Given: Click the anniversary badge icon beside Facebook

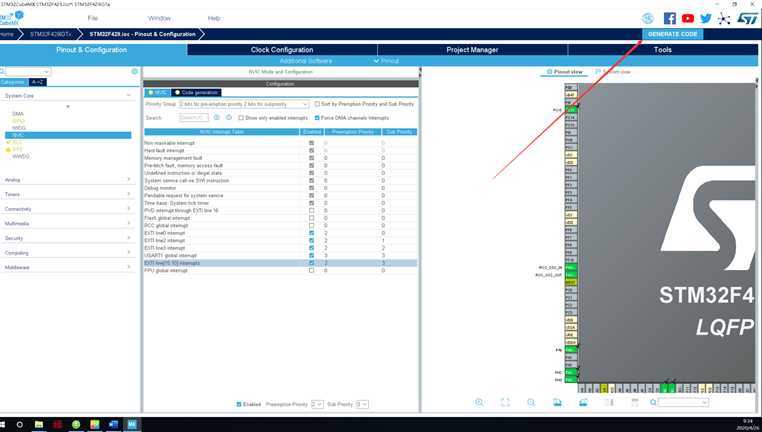Looking at the screenshot, I should pos(648,18).
